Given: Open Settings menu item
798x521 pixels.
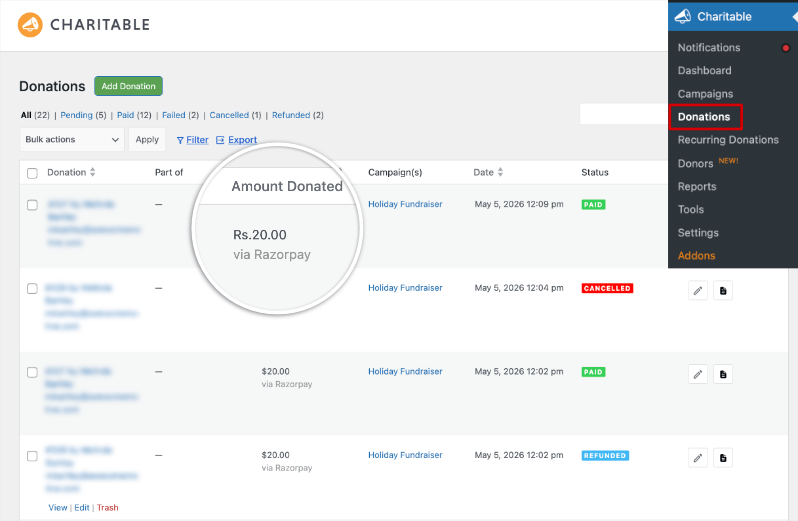Looking at the screenshot, I should coord(698,233).
